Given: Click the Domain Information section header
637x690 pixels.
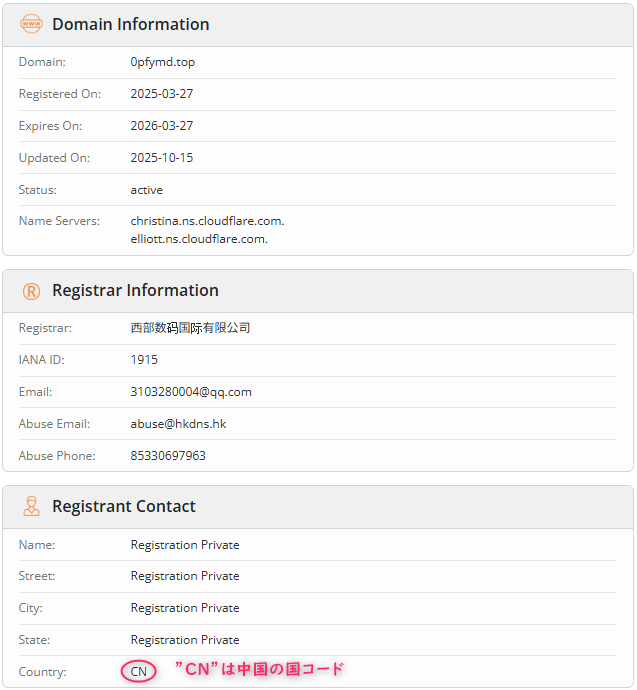Looking at the screenshot, I should click(x=131, y=24).
